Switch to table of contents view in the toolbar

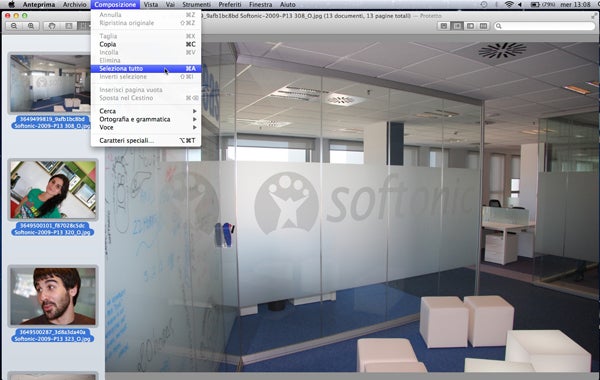[470, 26]
